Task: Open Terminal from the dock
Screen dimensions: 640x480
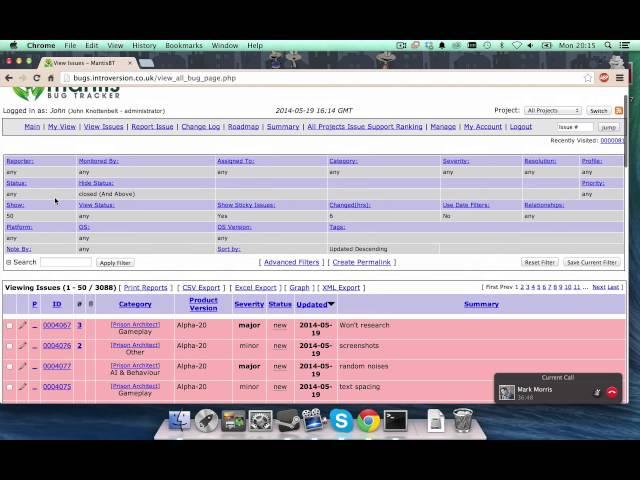Action: 395,420
